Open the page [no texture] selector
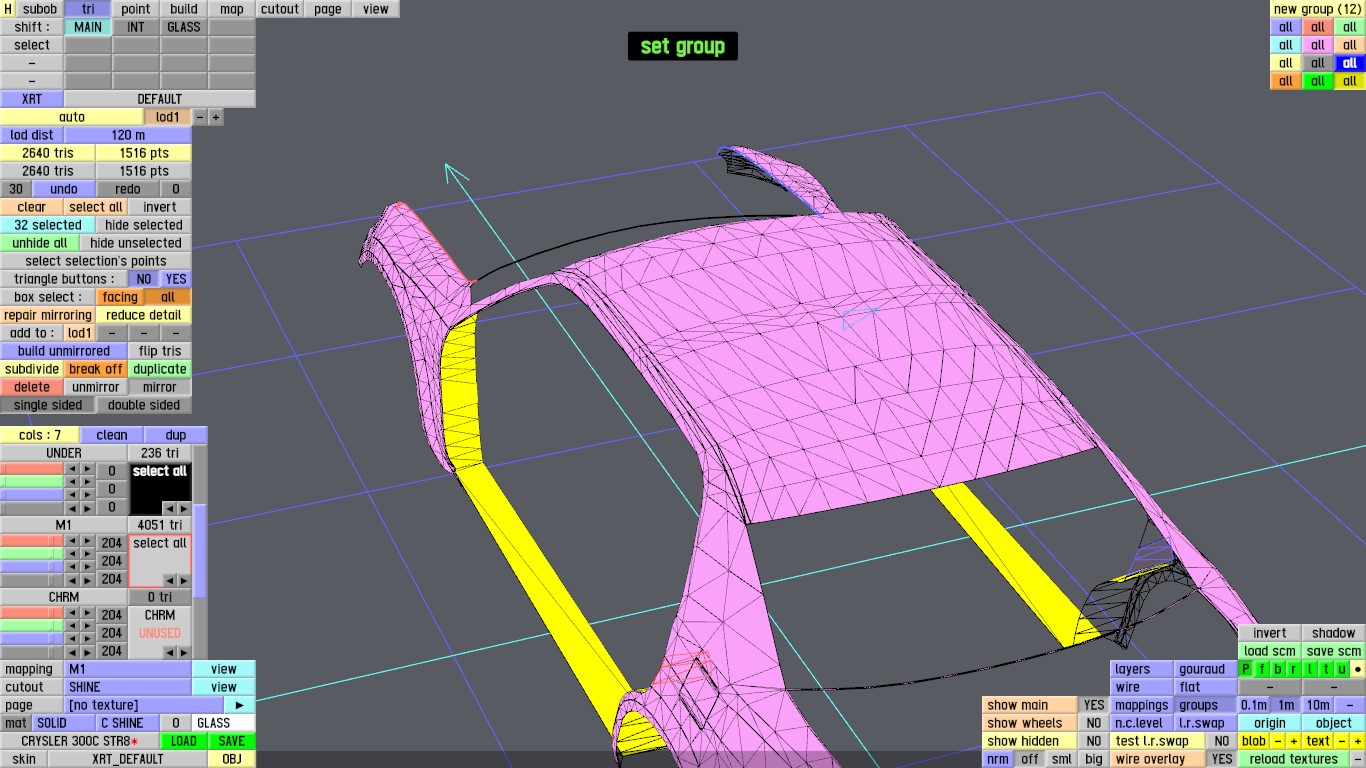 pos(144,705)
